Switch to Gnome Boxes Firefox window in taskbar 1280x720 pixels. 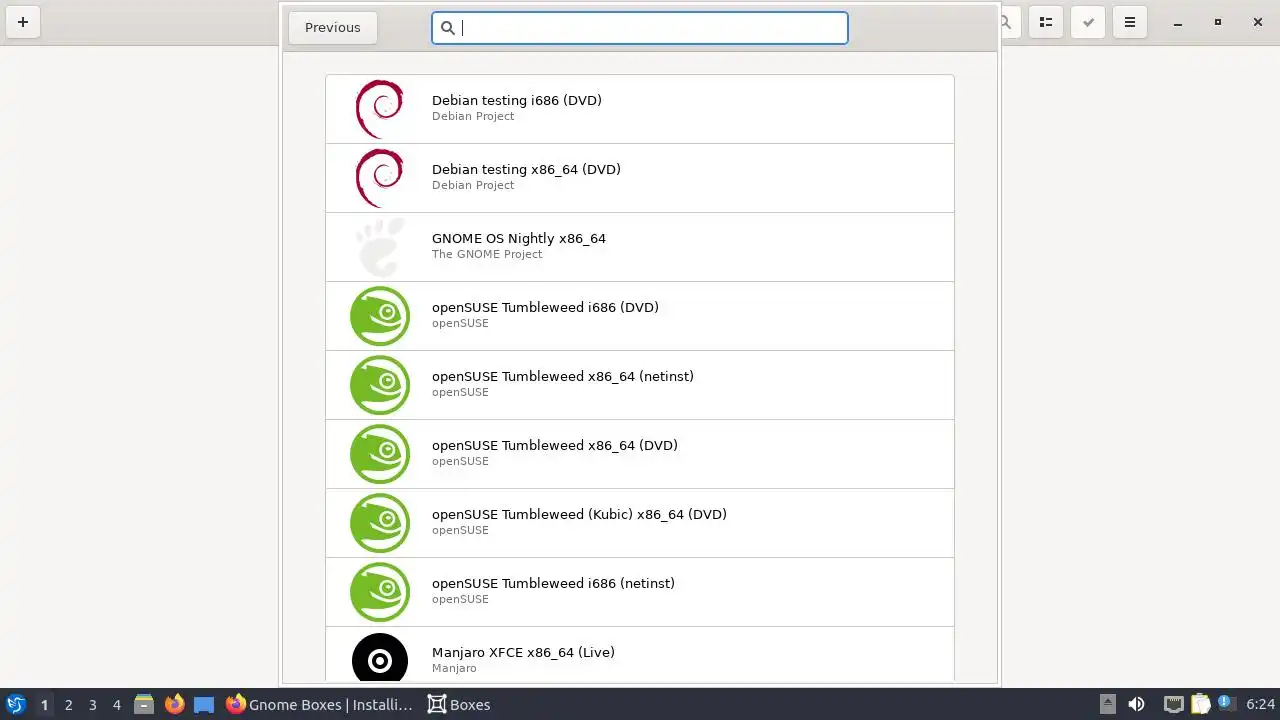(x=319, y=704)
